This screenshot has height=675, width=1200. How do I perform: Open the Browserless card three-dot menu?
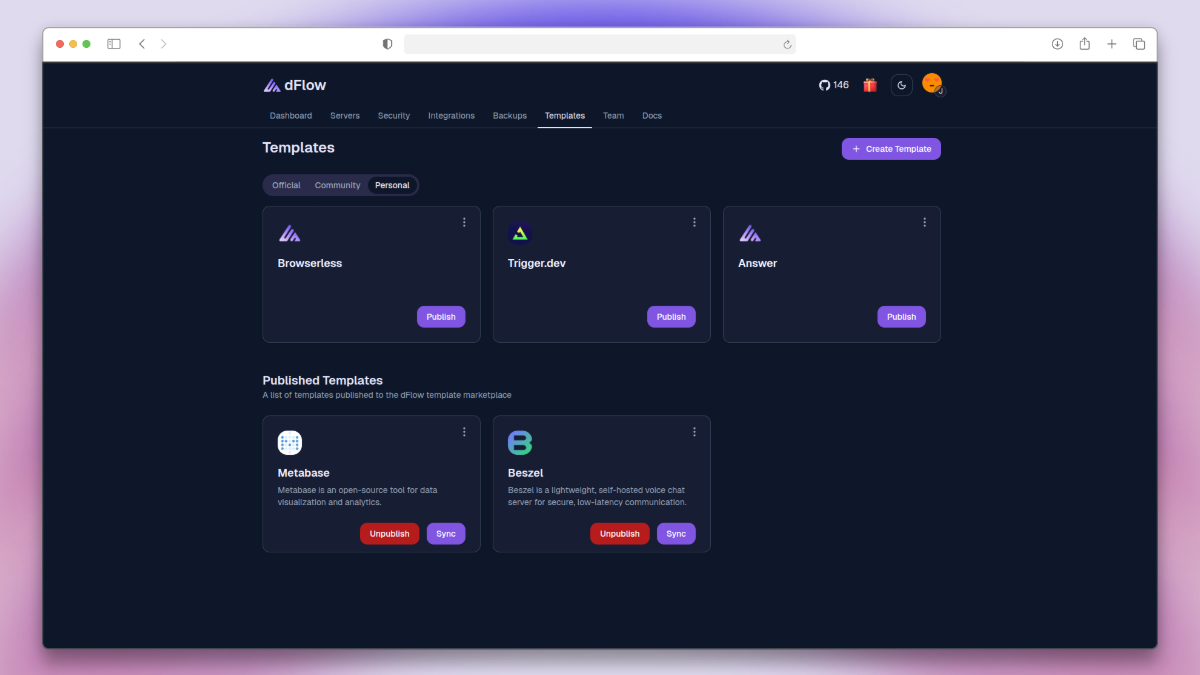click(464, 222)
